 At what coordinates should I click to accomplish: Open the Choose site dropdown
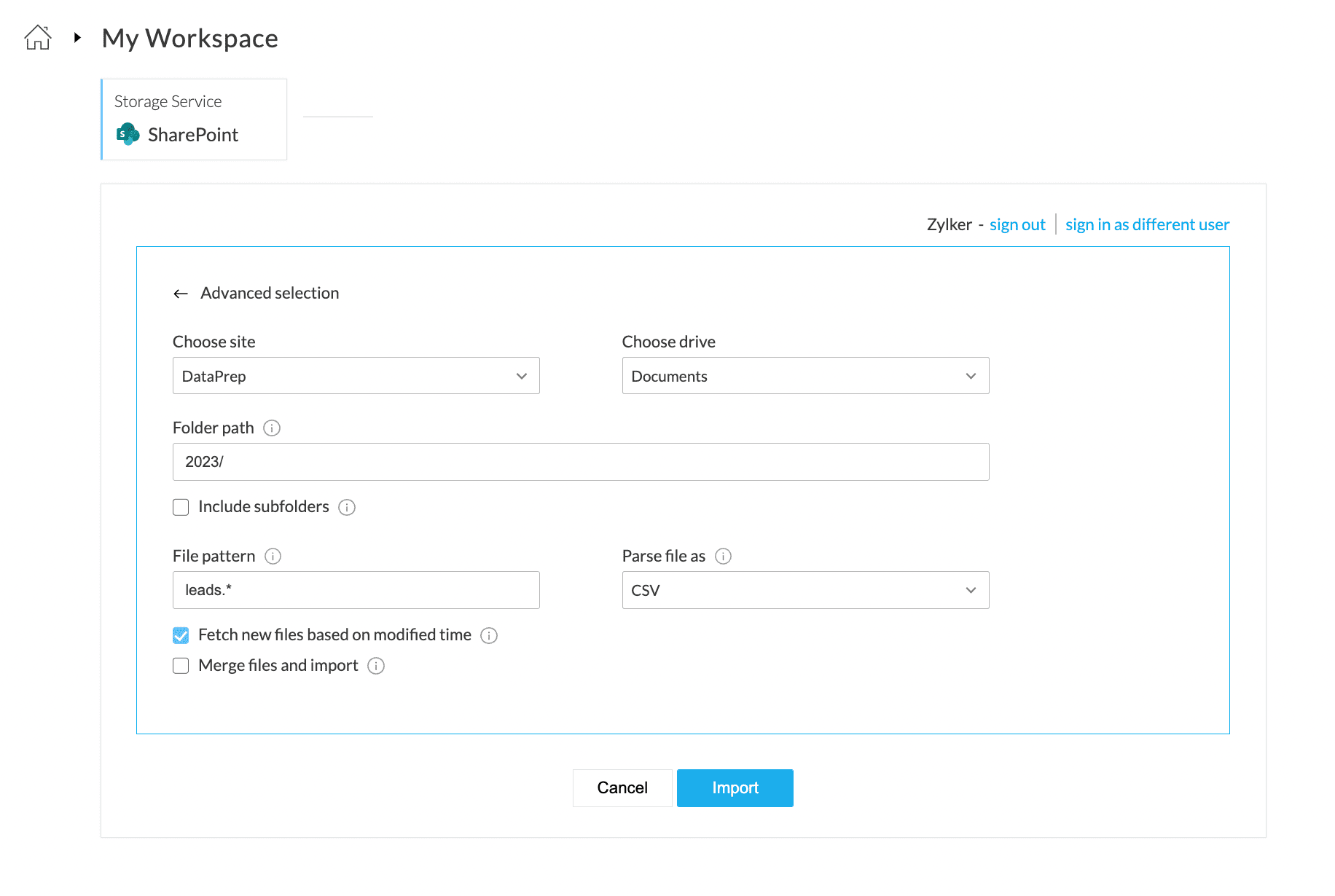(356, 376)
